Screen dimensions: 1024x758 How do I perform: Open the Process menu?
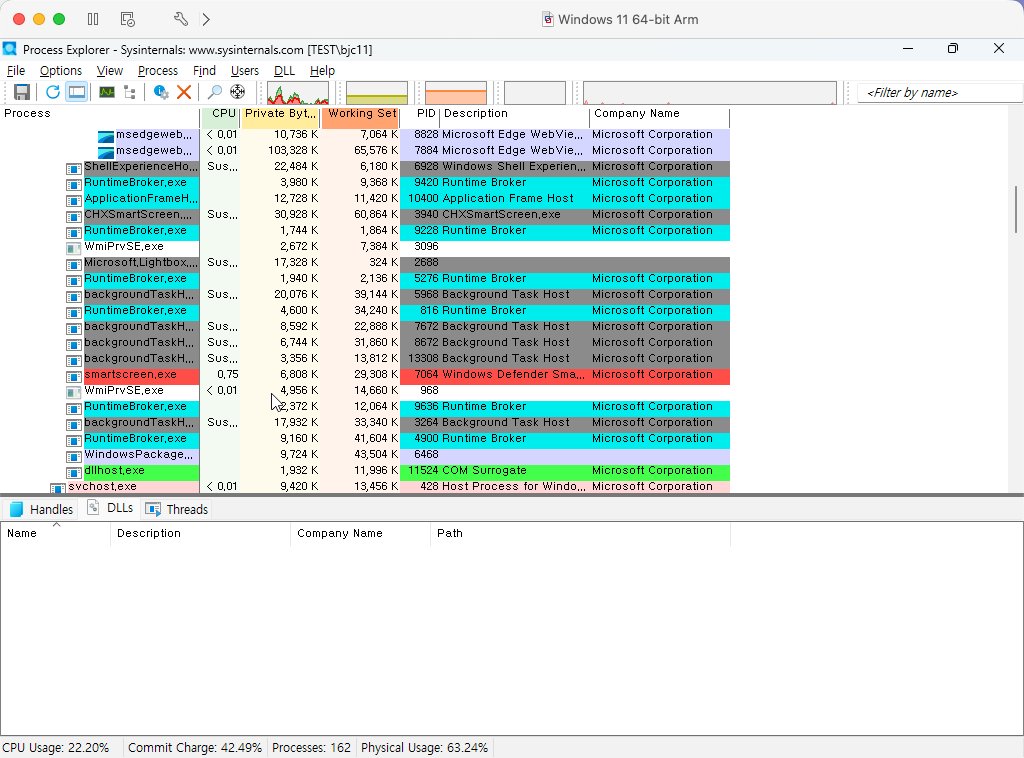(x=158, y=71)
